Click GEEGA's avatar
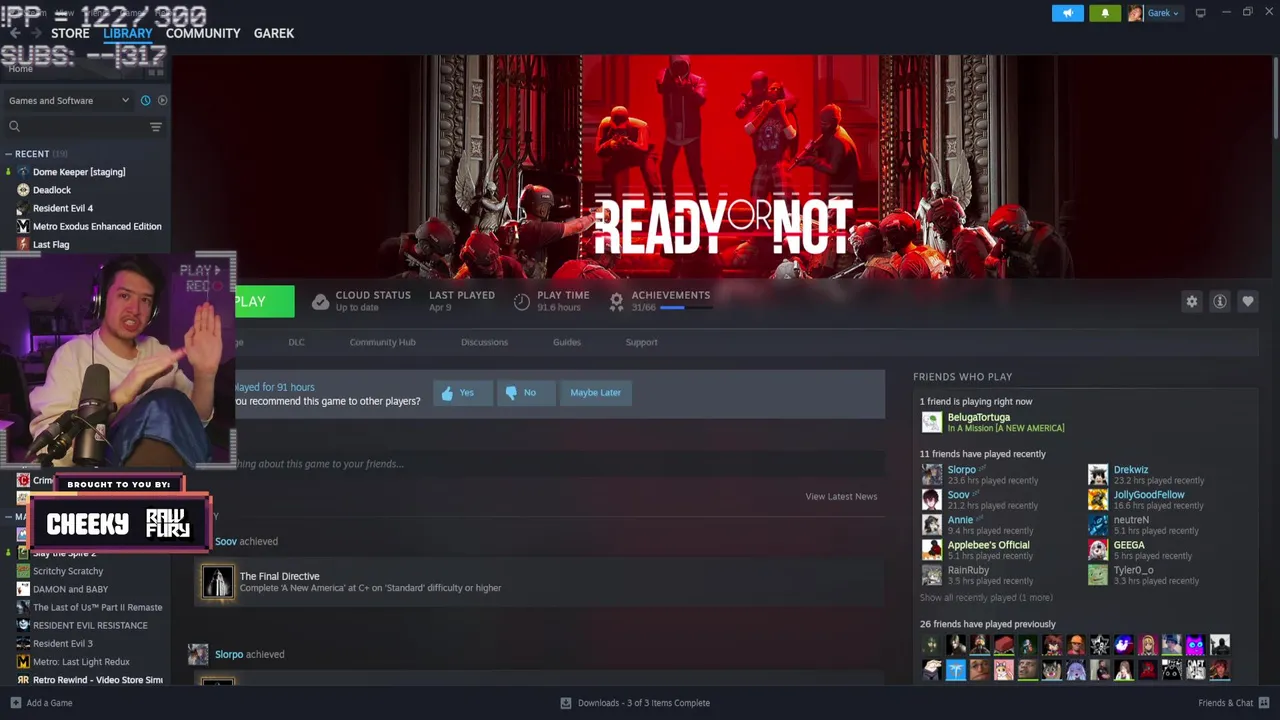 [1098, 549]
